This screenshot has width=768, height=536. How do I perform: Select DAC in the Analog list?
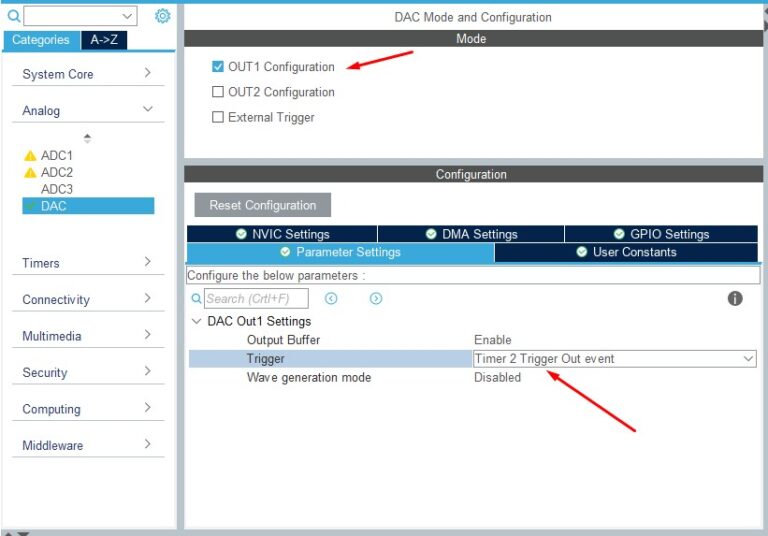[x=54, y=206]
